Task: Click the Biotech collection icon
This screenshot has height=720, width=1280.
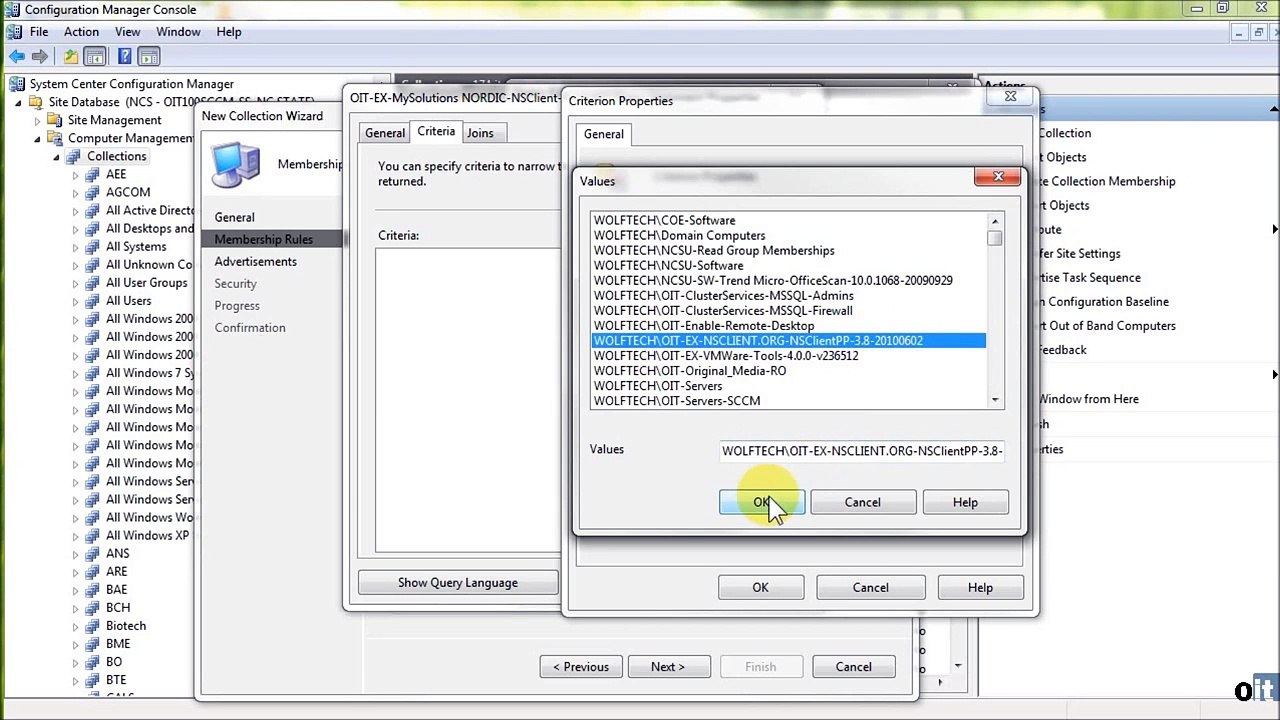Action: [93, 625]
